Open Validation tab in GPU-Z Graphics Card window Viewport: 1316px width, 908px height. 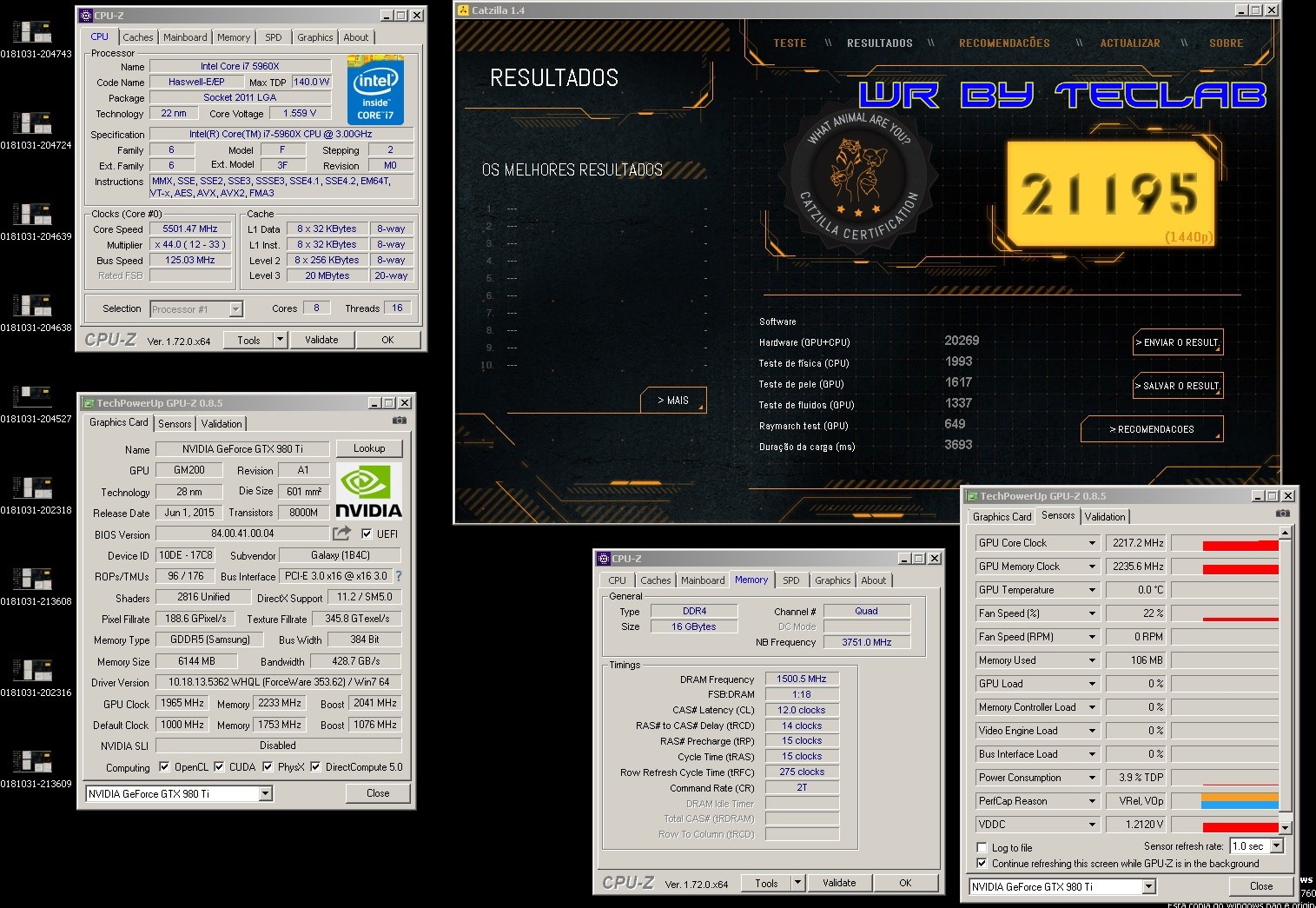point(222,423)
